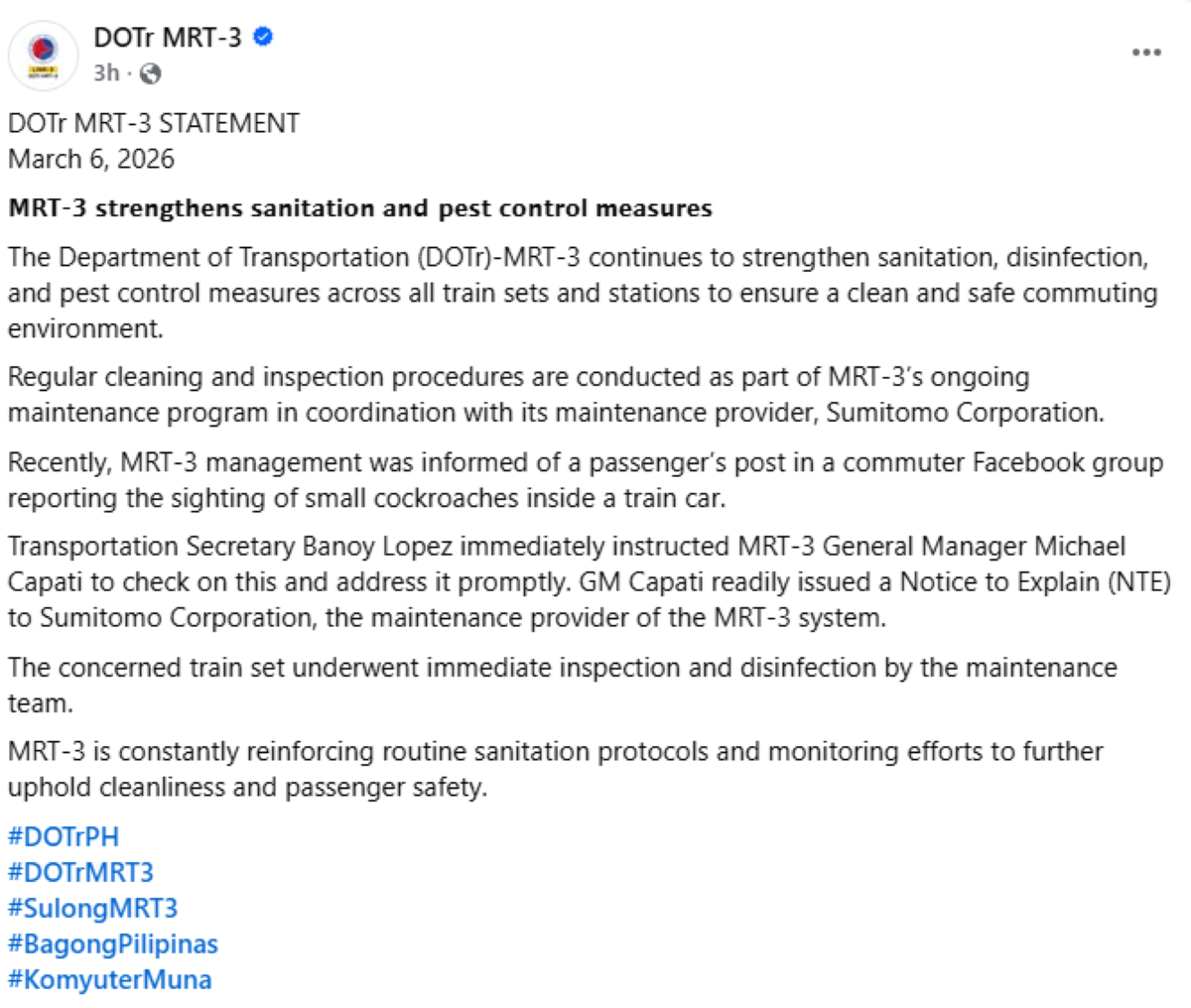
Task: Click the blue verified badge icon
Action: [x=263, y=38]
